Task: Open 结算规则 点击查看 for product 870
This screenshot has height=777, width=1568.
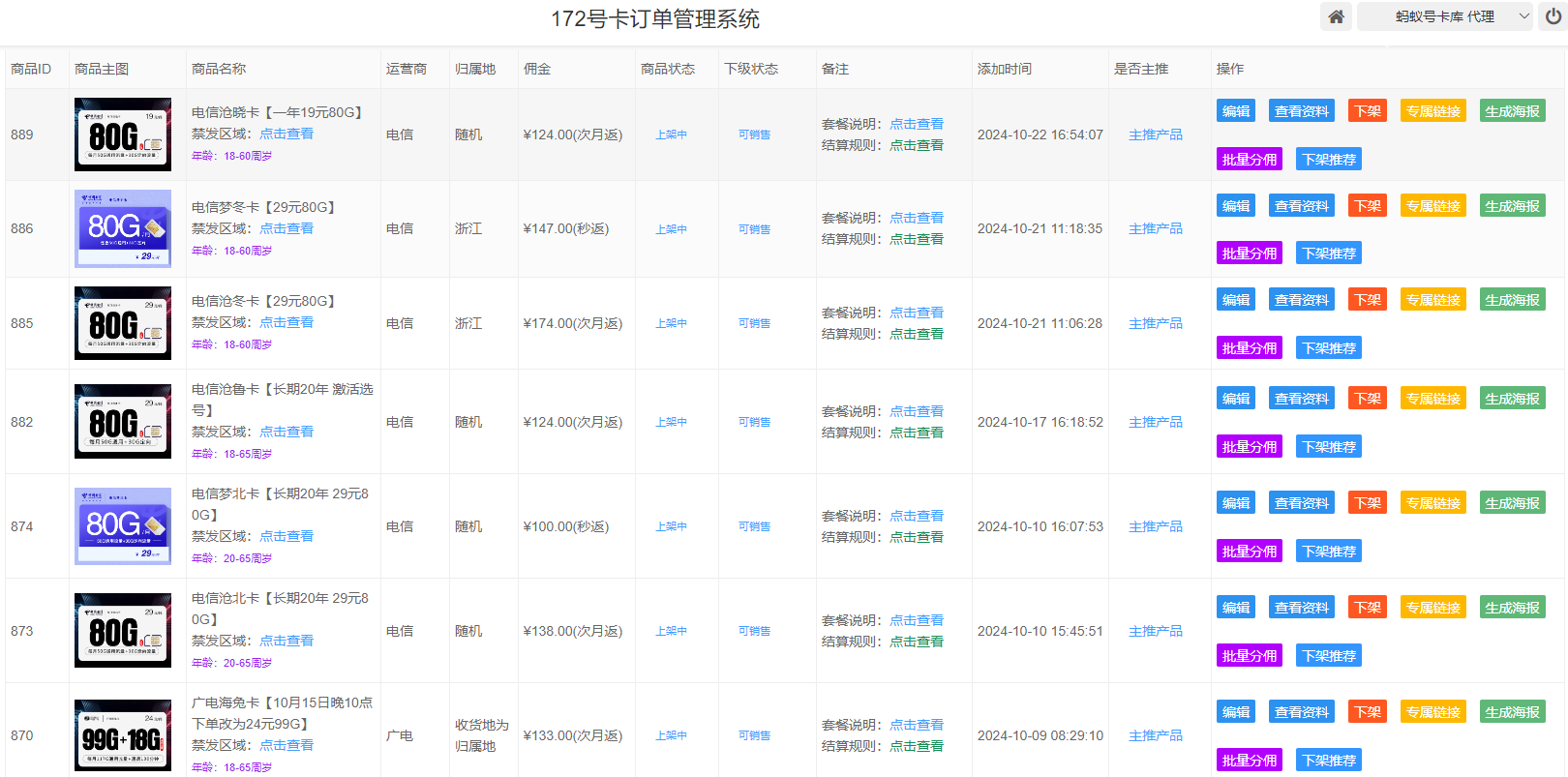Action: 917,746
